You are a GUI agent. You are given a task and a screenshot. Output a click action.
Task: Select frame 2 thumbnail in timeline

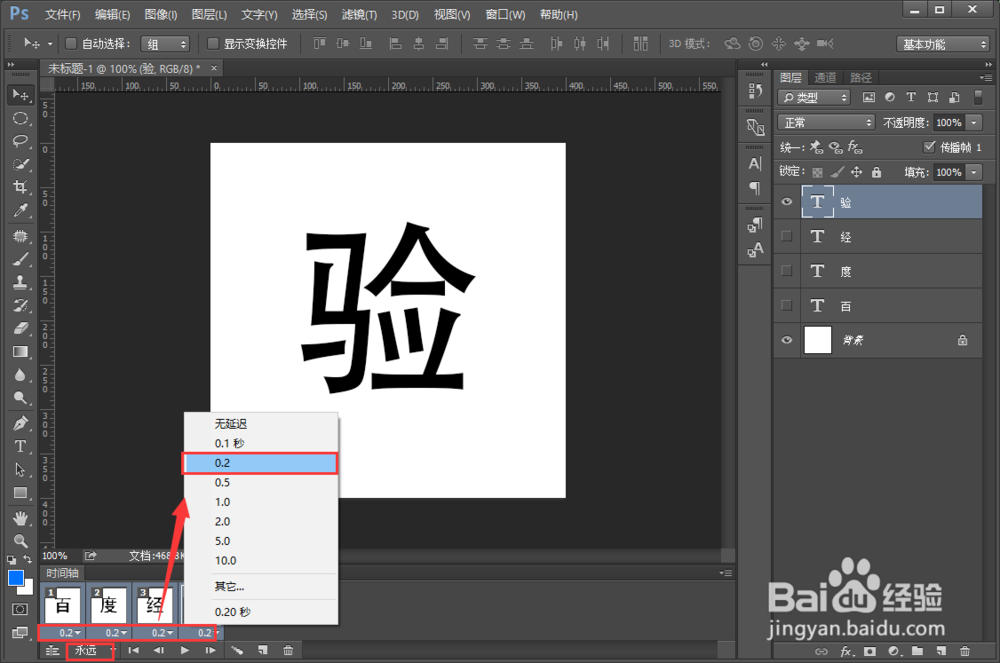(x=107, y=604)
